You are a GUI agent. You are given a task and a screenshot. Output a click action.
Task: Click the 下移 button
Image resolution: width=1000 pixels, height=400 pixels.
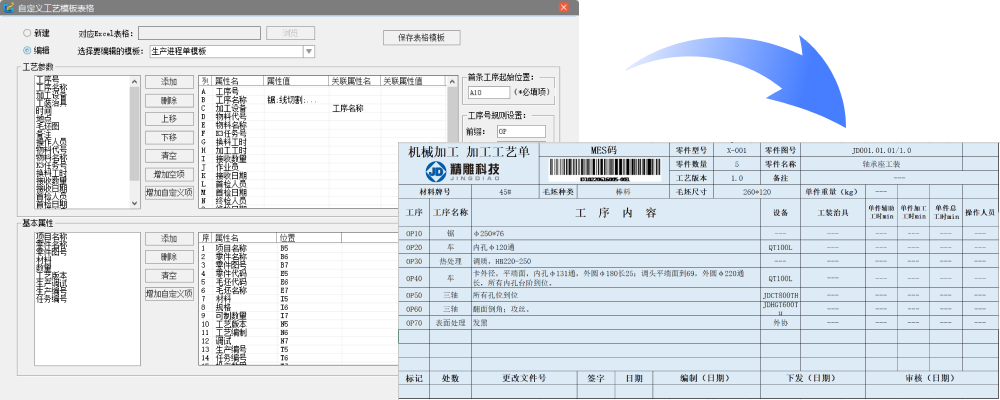169,137
